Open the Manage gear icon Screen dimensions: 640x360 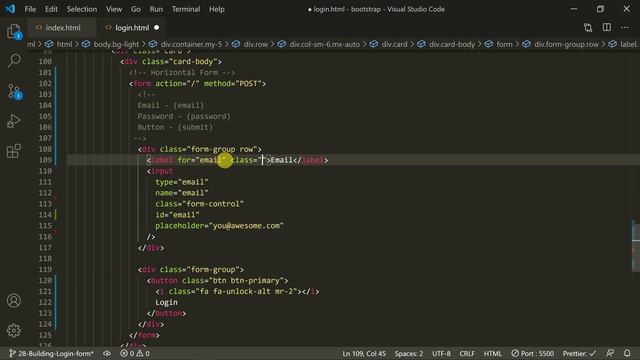(14, 330)
